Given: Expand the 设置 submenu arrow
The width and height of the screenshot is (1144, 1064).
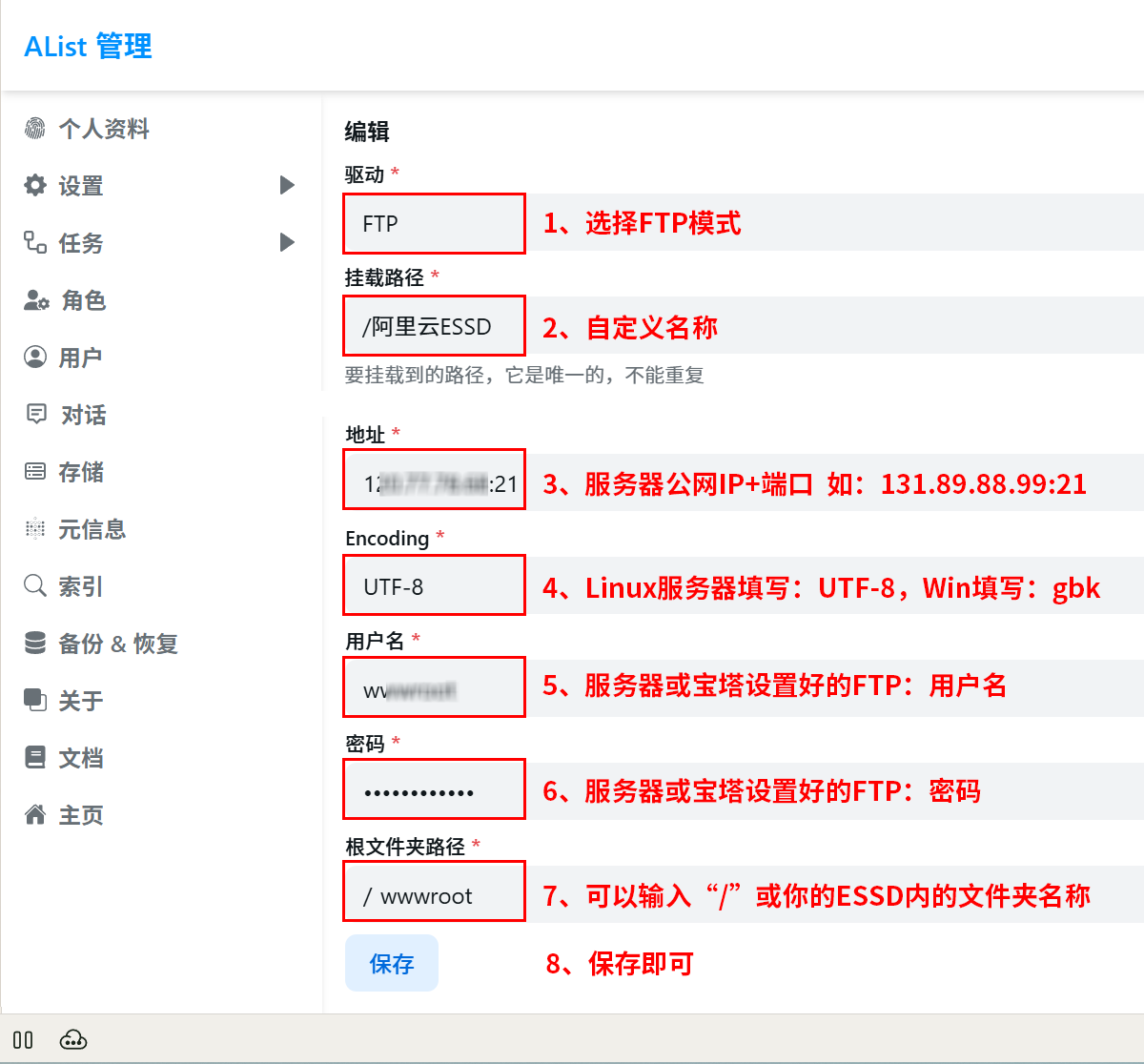Looking at the screenshot, I should (287, 185).
